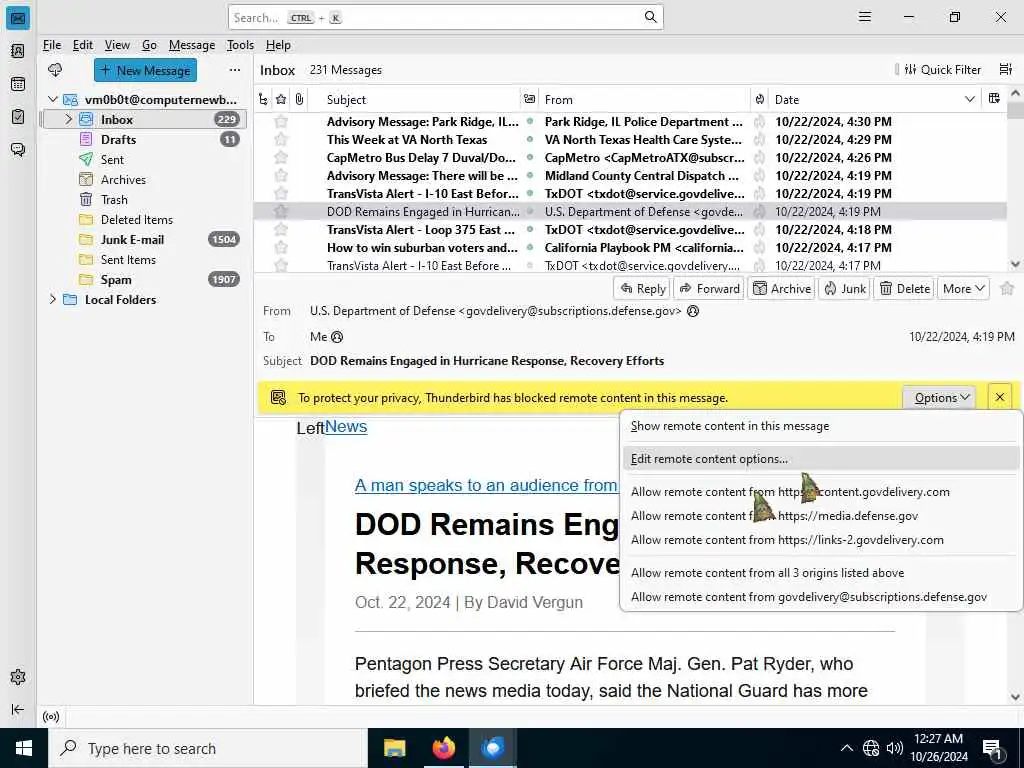Open Settings gear in spaces toolbar
The height and width of the screenshot is (768, 1024).
18,677
